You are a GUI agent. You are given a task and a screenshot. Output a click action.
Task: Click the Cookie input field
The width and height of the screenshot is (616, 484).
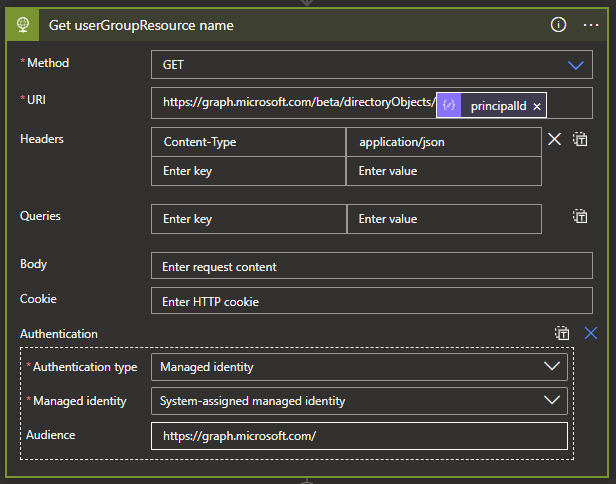359,300
